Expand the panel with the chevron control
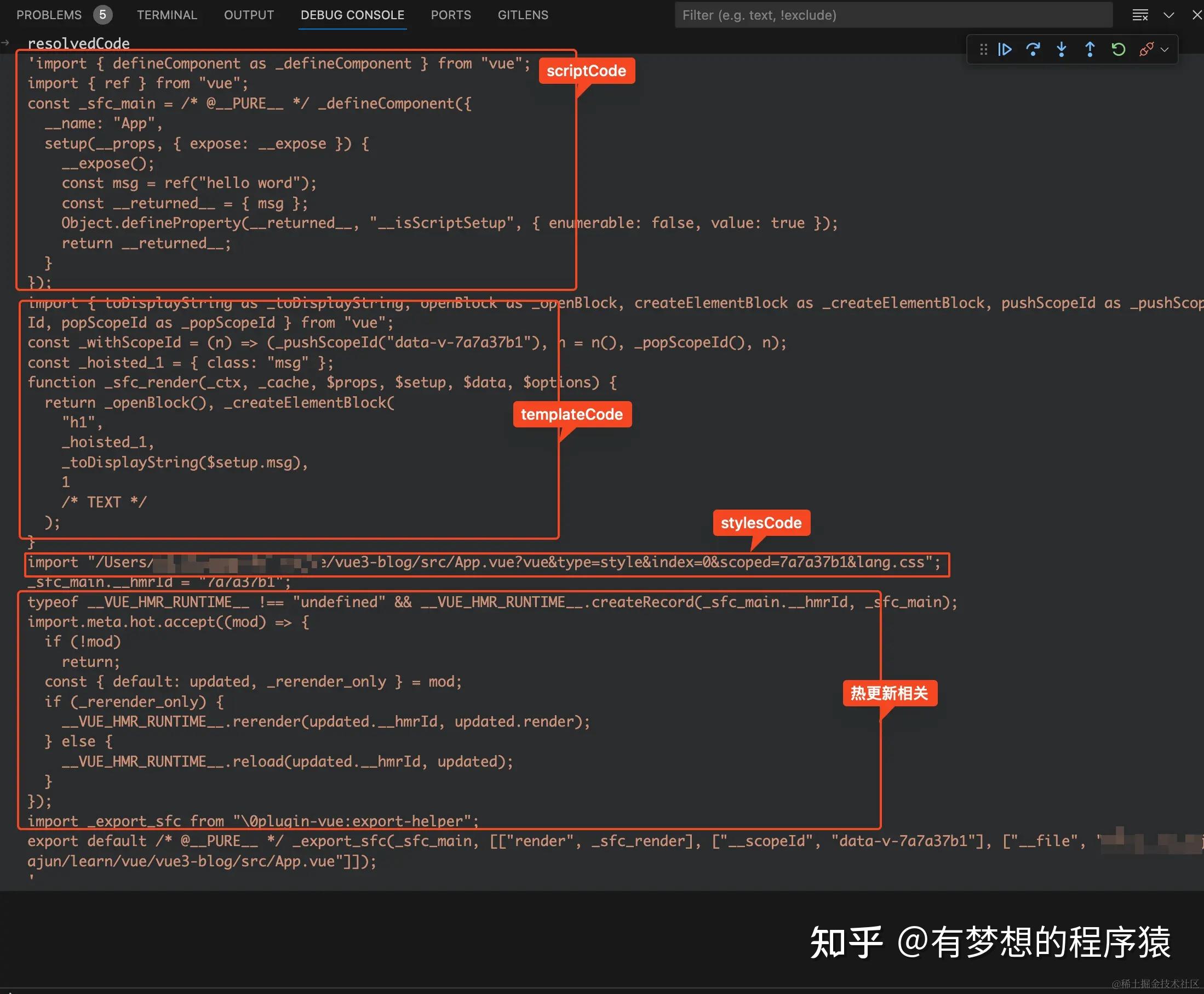 (1168, 15)
